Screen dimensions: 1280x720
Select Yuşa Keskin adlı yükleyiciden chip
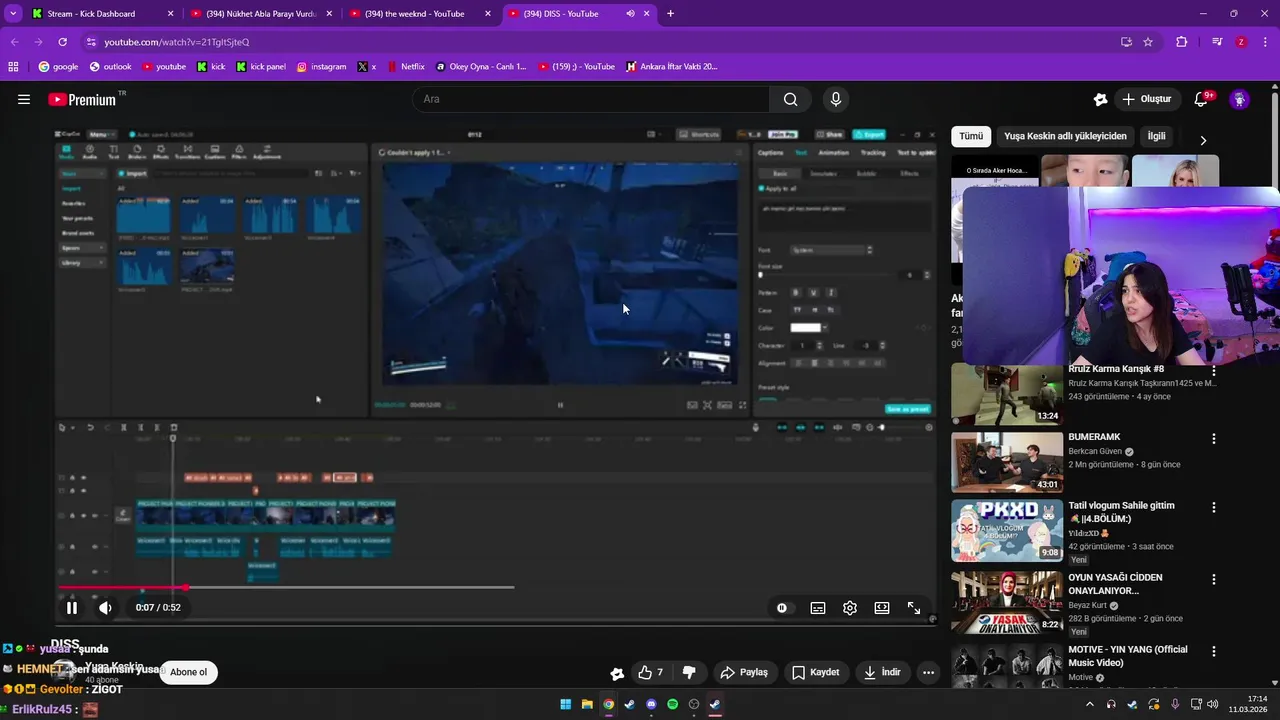pos(1065,136)
